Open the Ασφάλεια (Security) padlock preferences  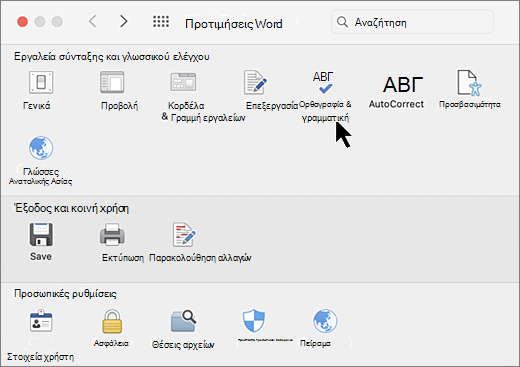(x=112, y=321)
